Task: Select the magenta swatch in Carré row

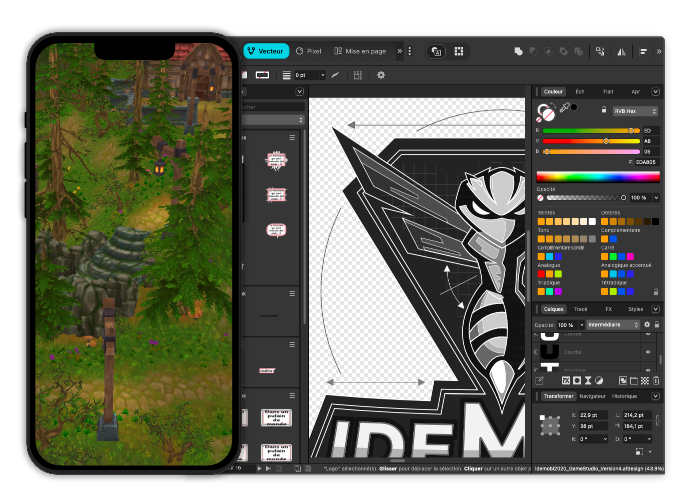Action: click(x=630, y=256)
